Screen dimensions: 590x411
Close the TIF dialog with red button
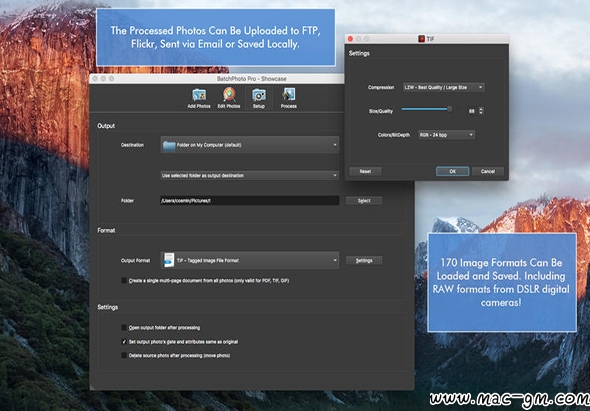point(350,39)
